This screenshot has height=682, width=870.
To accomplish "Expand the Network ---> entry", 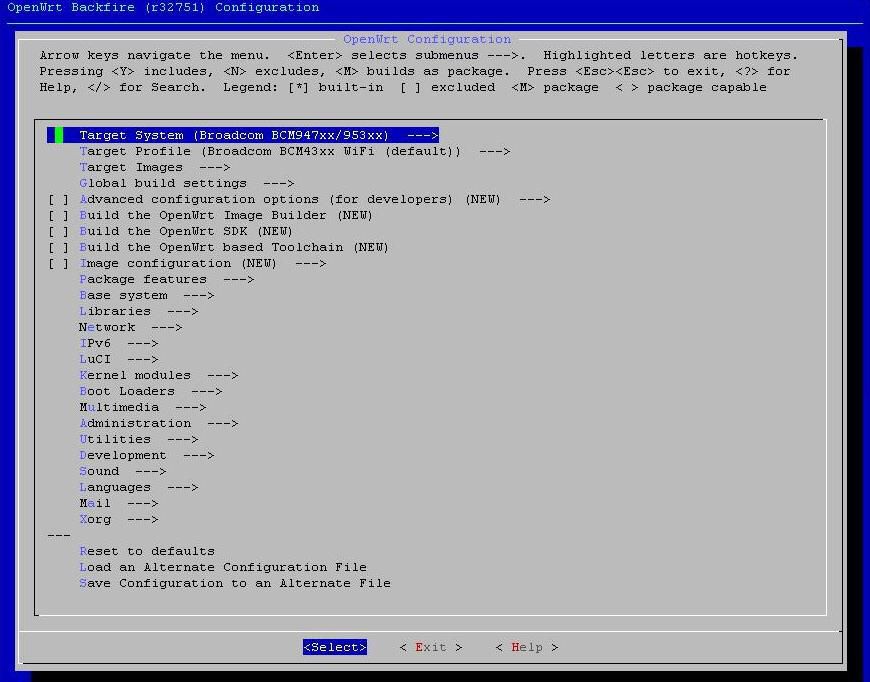I will (130, 327).
